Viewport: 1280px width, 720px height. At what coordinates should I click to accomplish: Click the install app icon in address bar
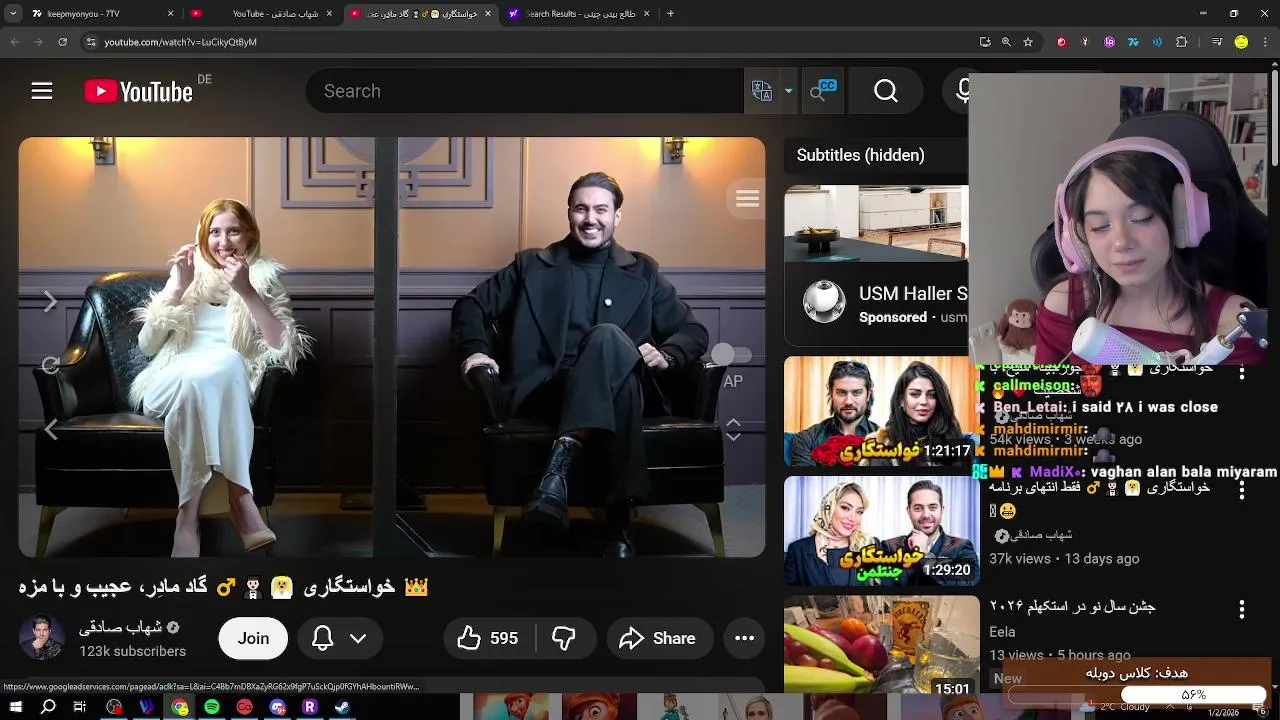985,42
